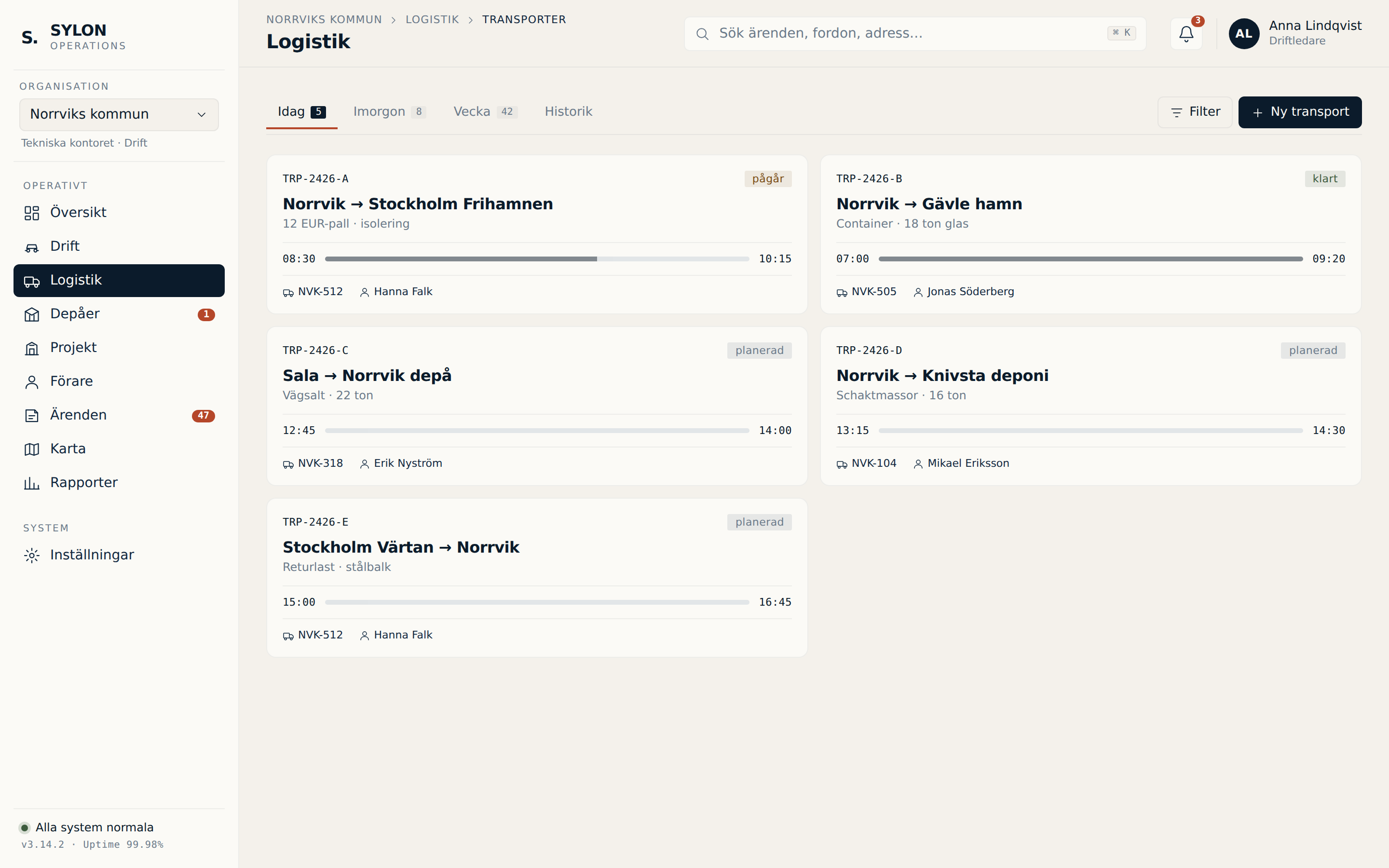Open Anna Lindqvist profile name
The height and width of the screenshot is (868, 1389).
[1315, 26]
